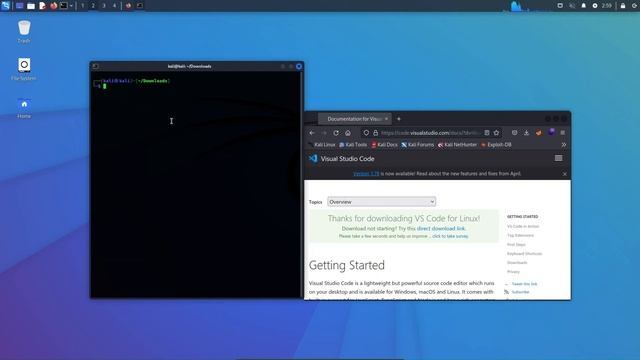The image size is (640, 360).
Task: Click the terminal window vertical scrollbar
Action: click(x=302, y=184)
